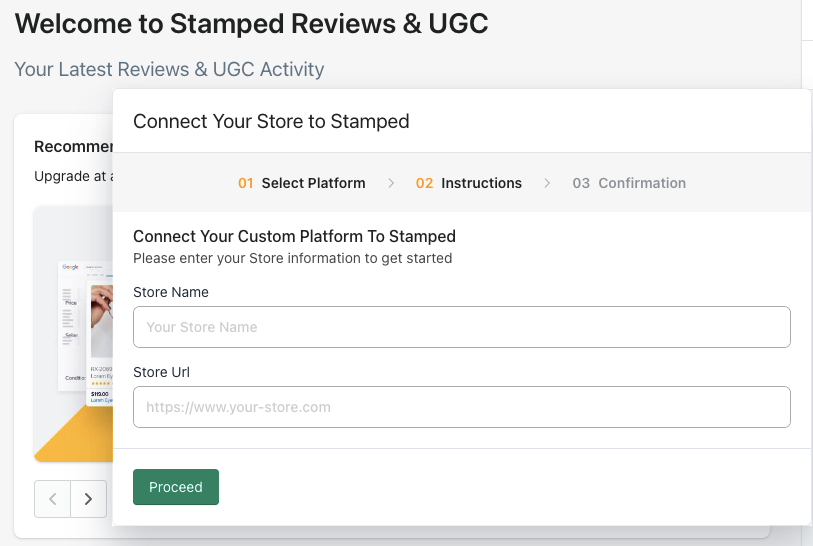813x546 pixels.
Task: Go to the 03 Confirmation step
Action: (629, 183)
